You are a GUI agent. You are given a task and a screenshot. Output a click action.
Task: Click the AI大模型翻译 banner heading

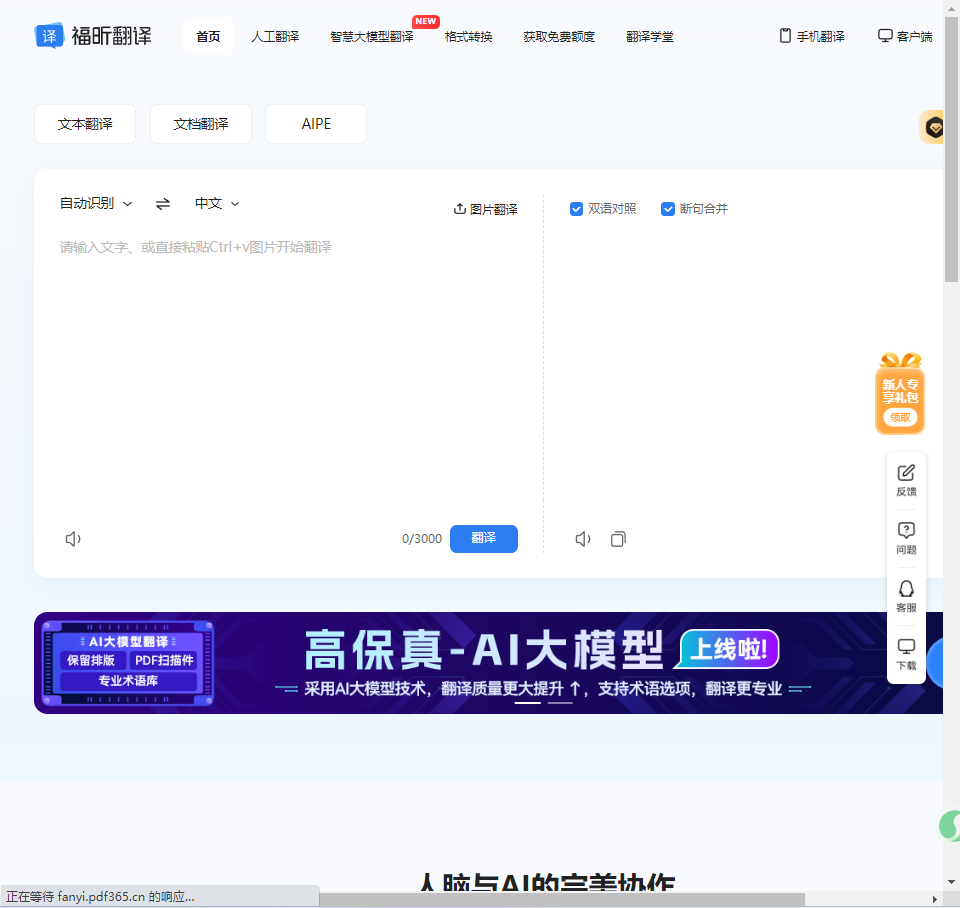[x=129, y=641]
